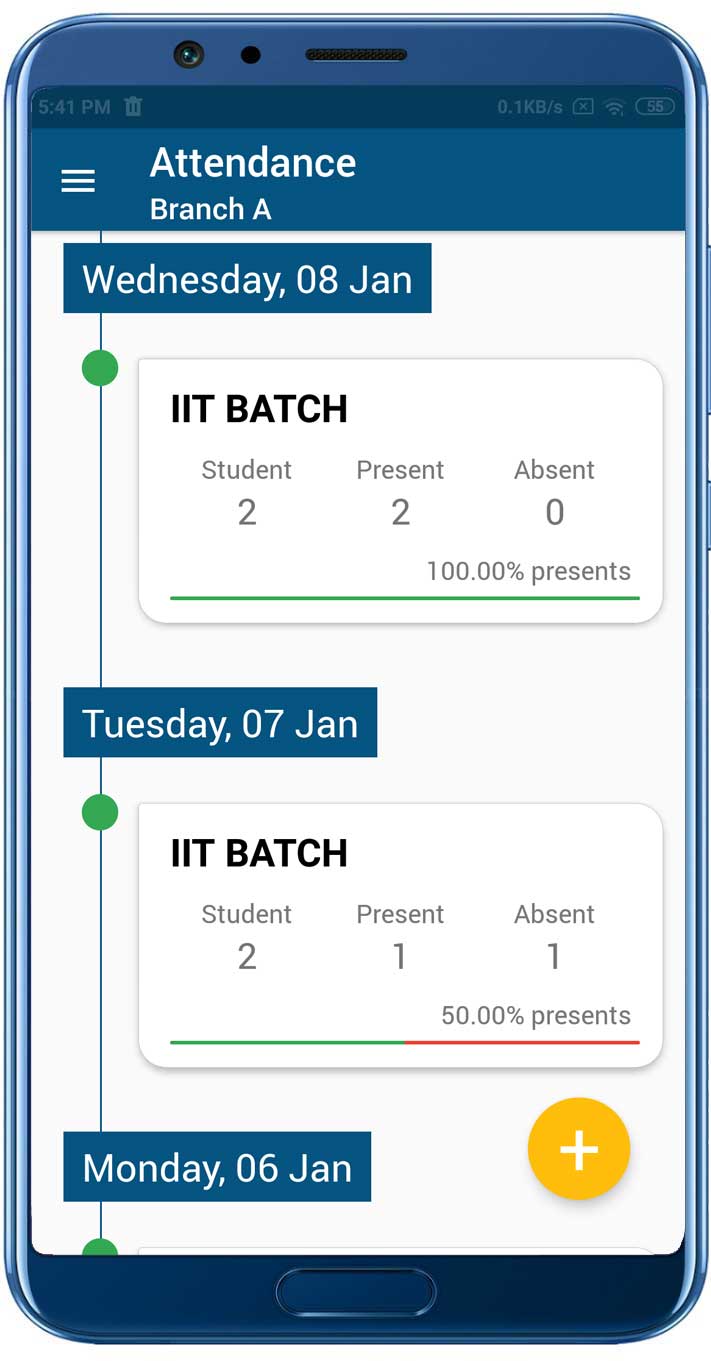Tap the trash icon in the status bar

134,107
